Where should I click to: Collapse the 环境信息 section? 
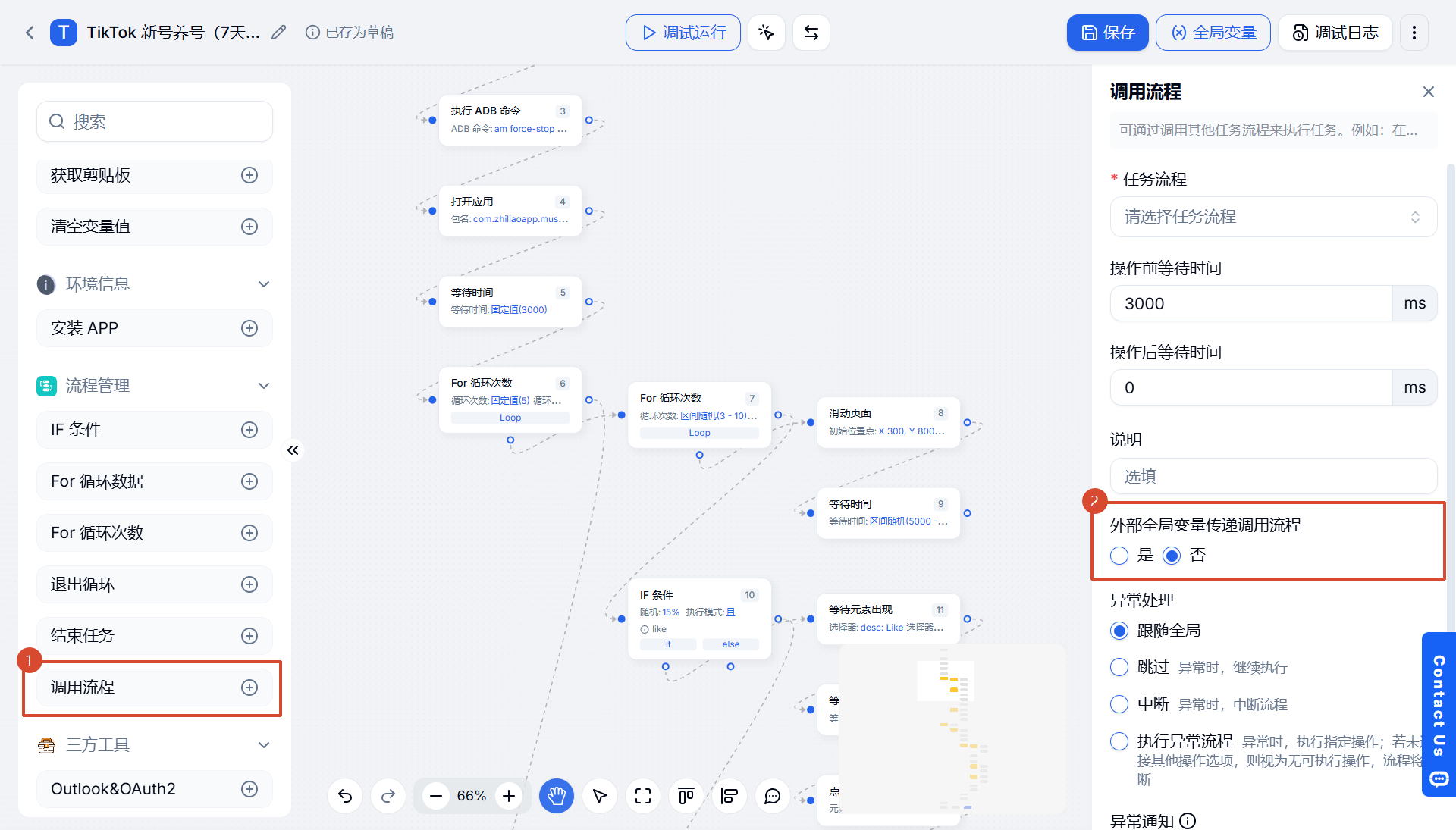point(264,284)
